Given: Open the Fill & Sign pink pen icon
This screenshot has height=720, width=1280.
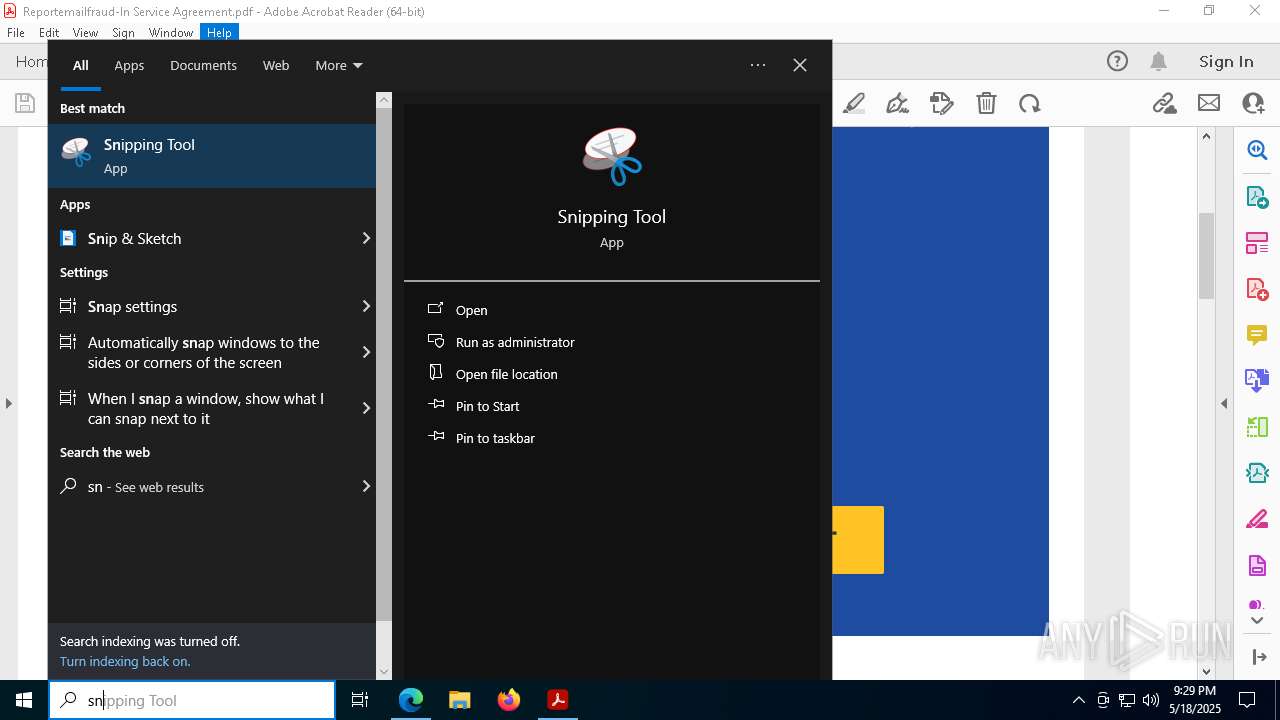Looking at the screenshot, I should pyautogui.click(x=1257, y=519).
